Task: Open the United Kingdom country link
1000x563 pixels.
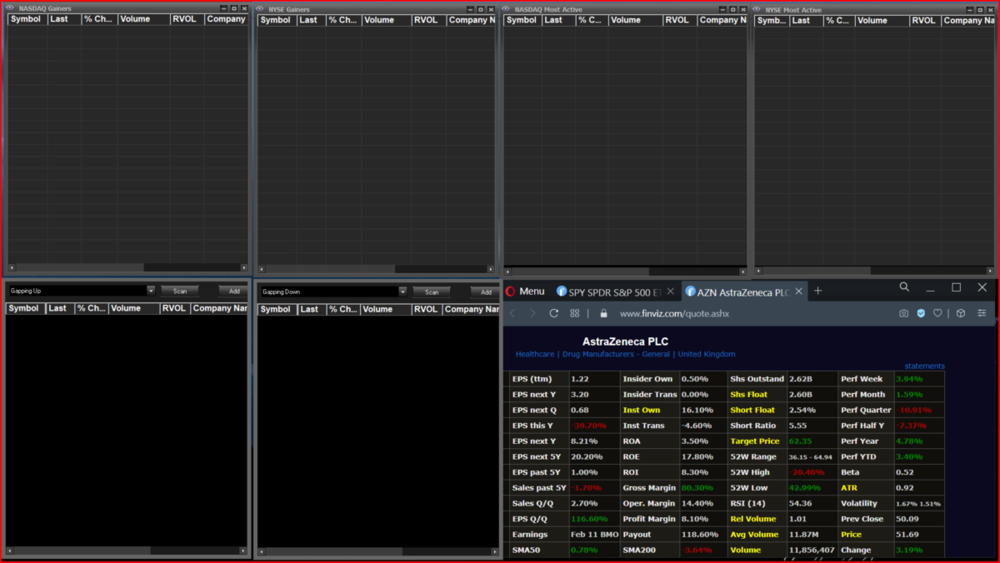Action: point(706,354)
